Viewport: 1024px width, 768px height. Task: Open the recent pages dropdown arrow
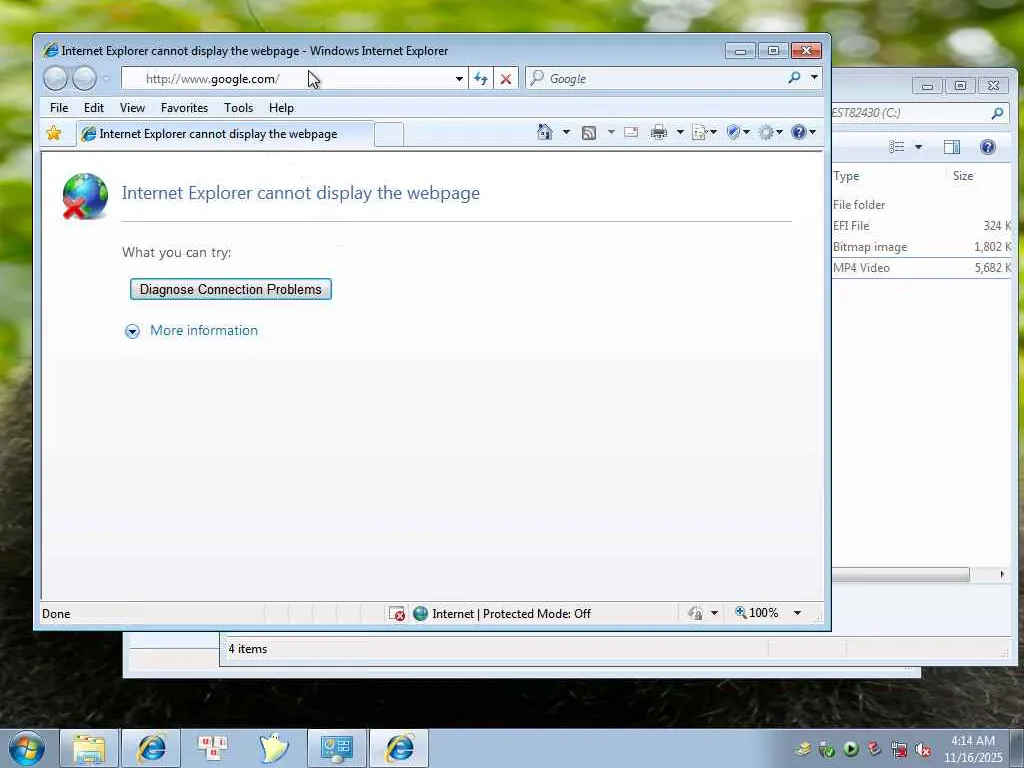pyautogui.click(x=106, y=79)
